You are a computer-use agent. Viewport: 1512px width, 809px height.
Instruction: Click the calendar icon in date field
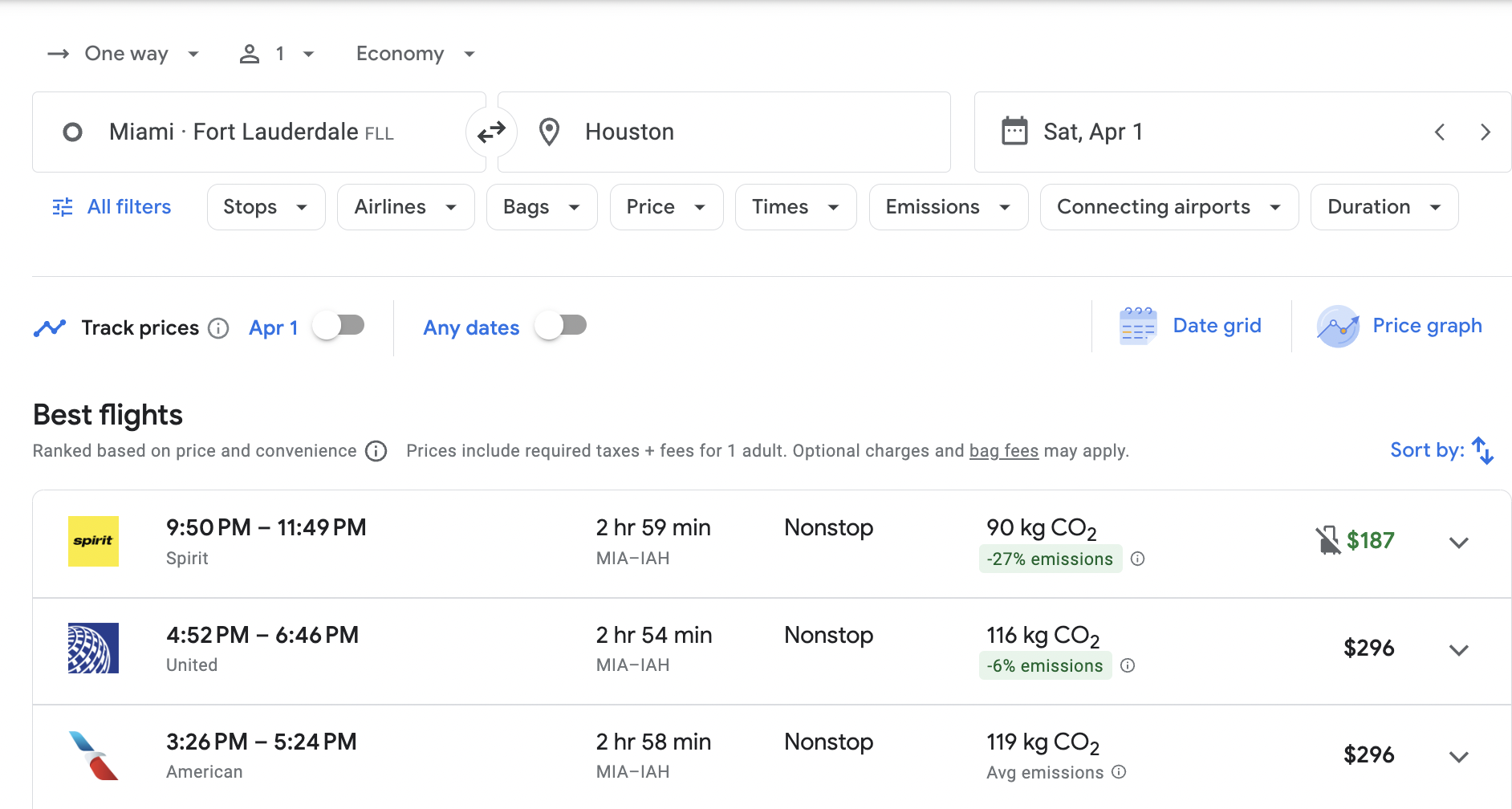(x=1014, y=131)
